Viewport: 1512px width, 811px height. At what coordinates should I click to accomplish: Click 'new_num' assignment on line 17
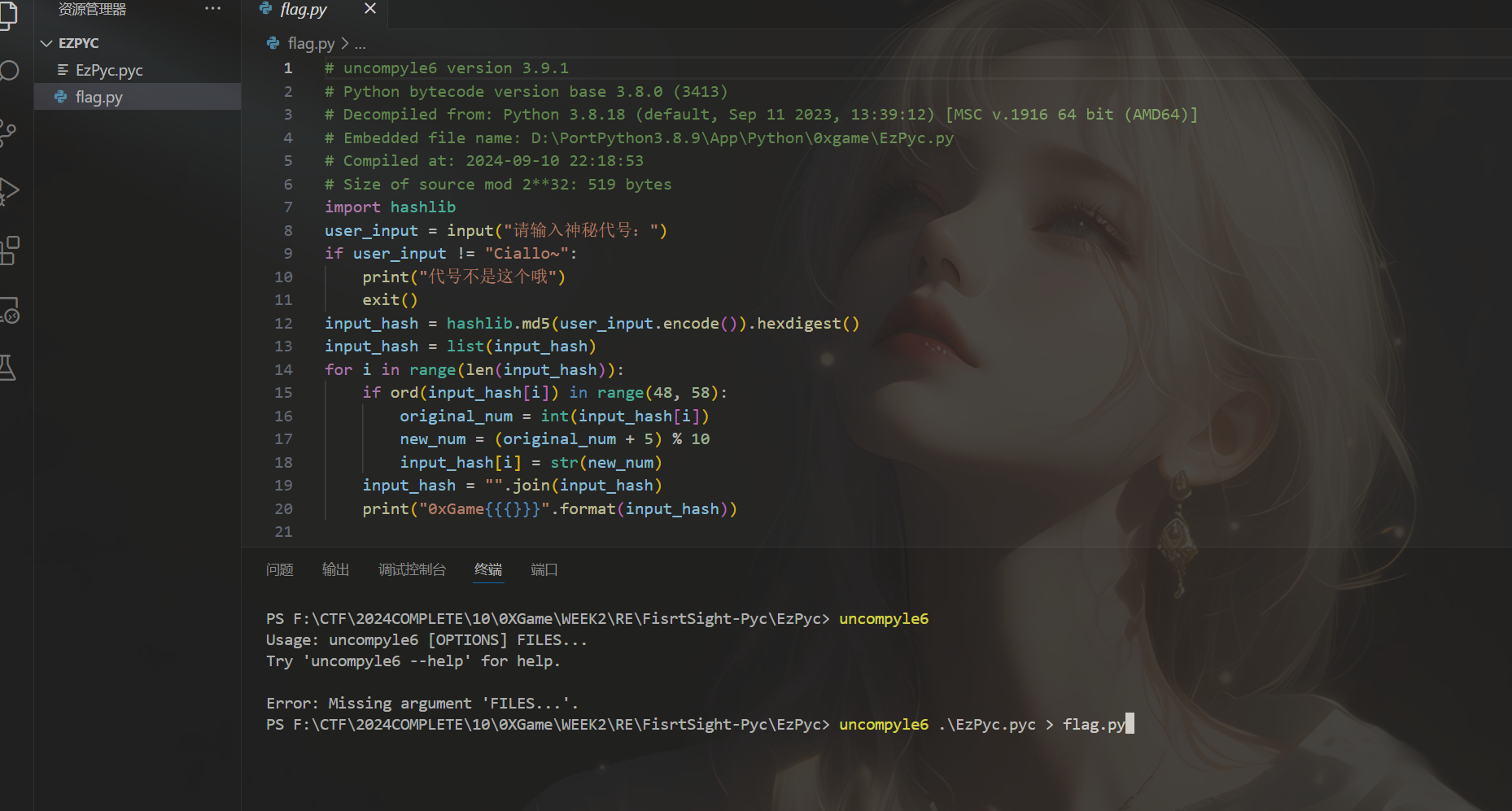point(433,439)
